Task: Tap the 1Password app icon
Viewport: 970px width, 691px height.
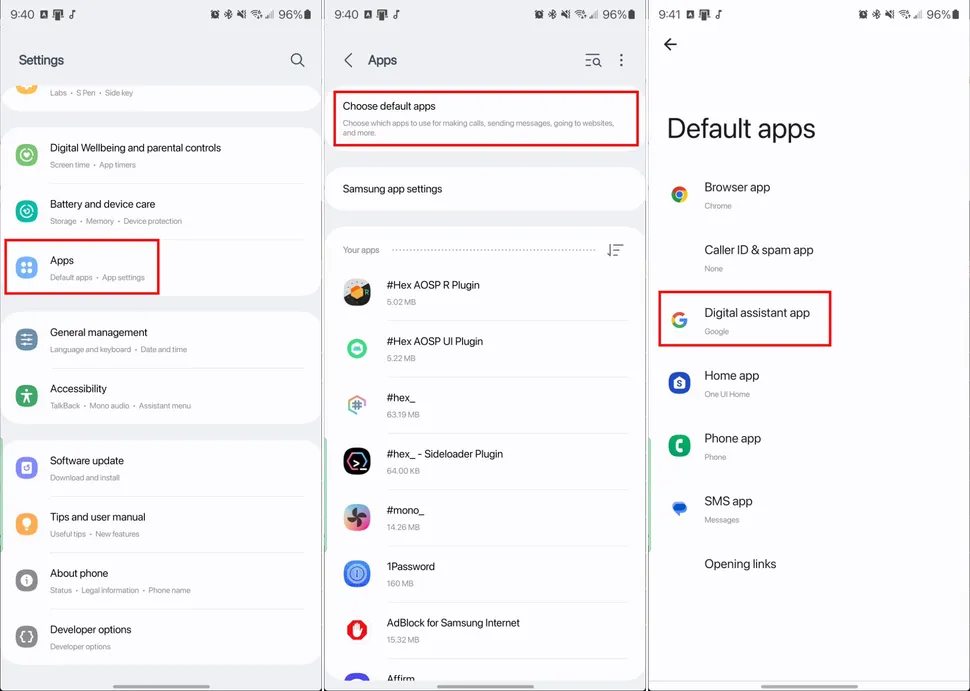Action: (357, 574)
